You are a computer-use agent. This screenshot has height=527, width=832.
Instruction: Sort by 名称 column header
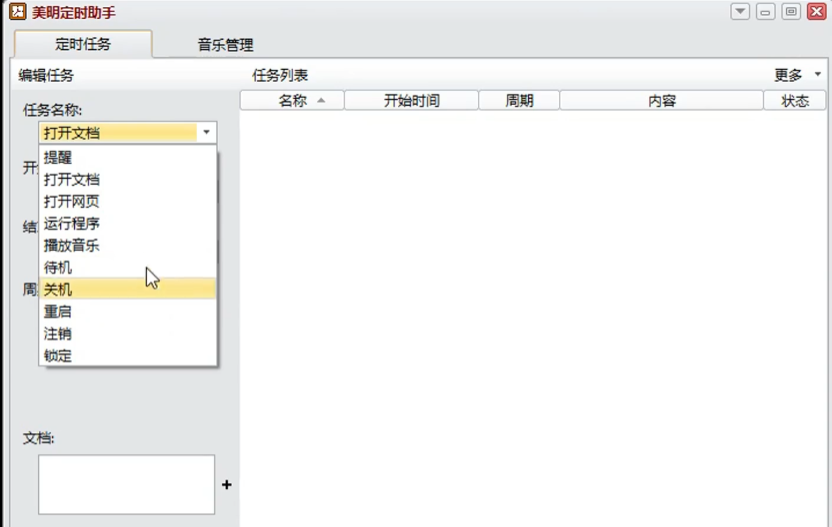[x=292, y=100]
